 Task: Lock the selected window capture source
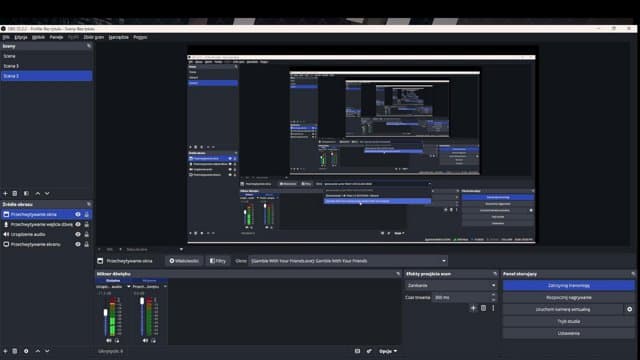point(87,214)
